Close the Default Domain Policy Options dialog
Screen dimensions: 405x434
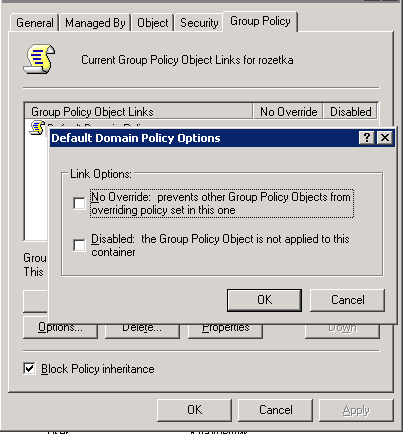click(385, 137)
